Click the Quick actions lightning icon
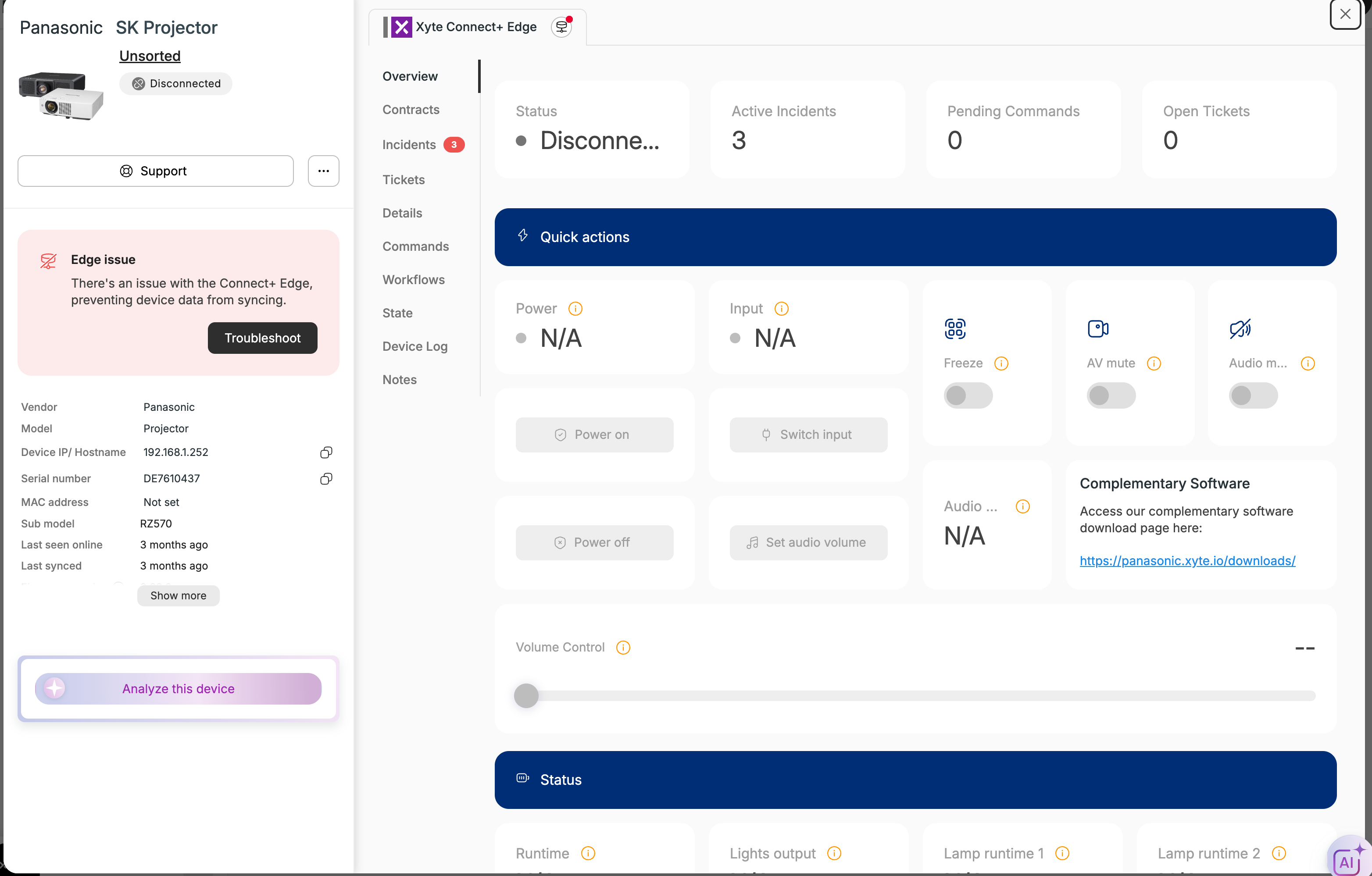Image resolution: width=1372 pixels, height=876 pixels. pos(522,235)
